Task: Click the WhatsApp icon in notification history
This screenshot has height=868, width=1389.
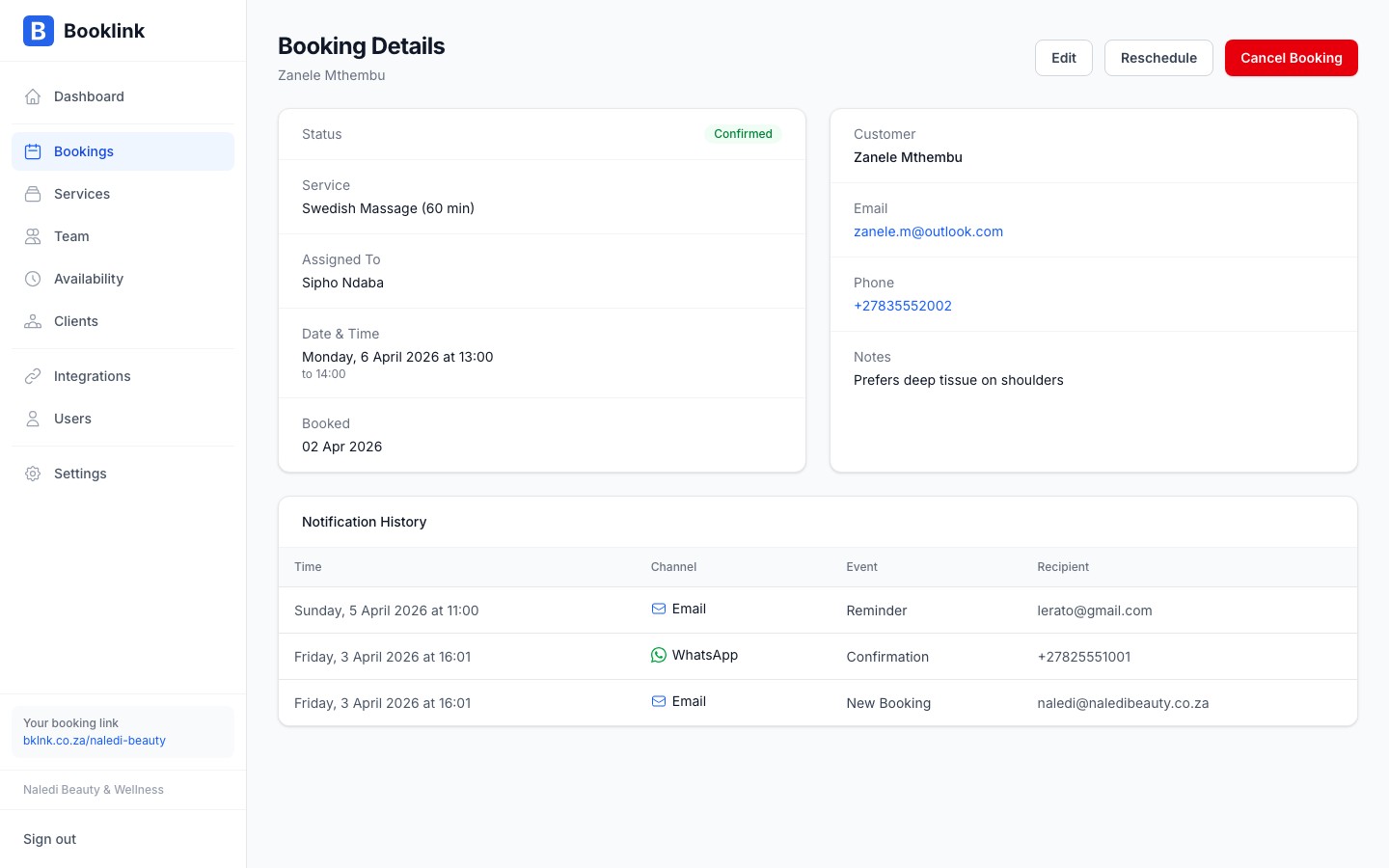Action: (x=659, y=655)
